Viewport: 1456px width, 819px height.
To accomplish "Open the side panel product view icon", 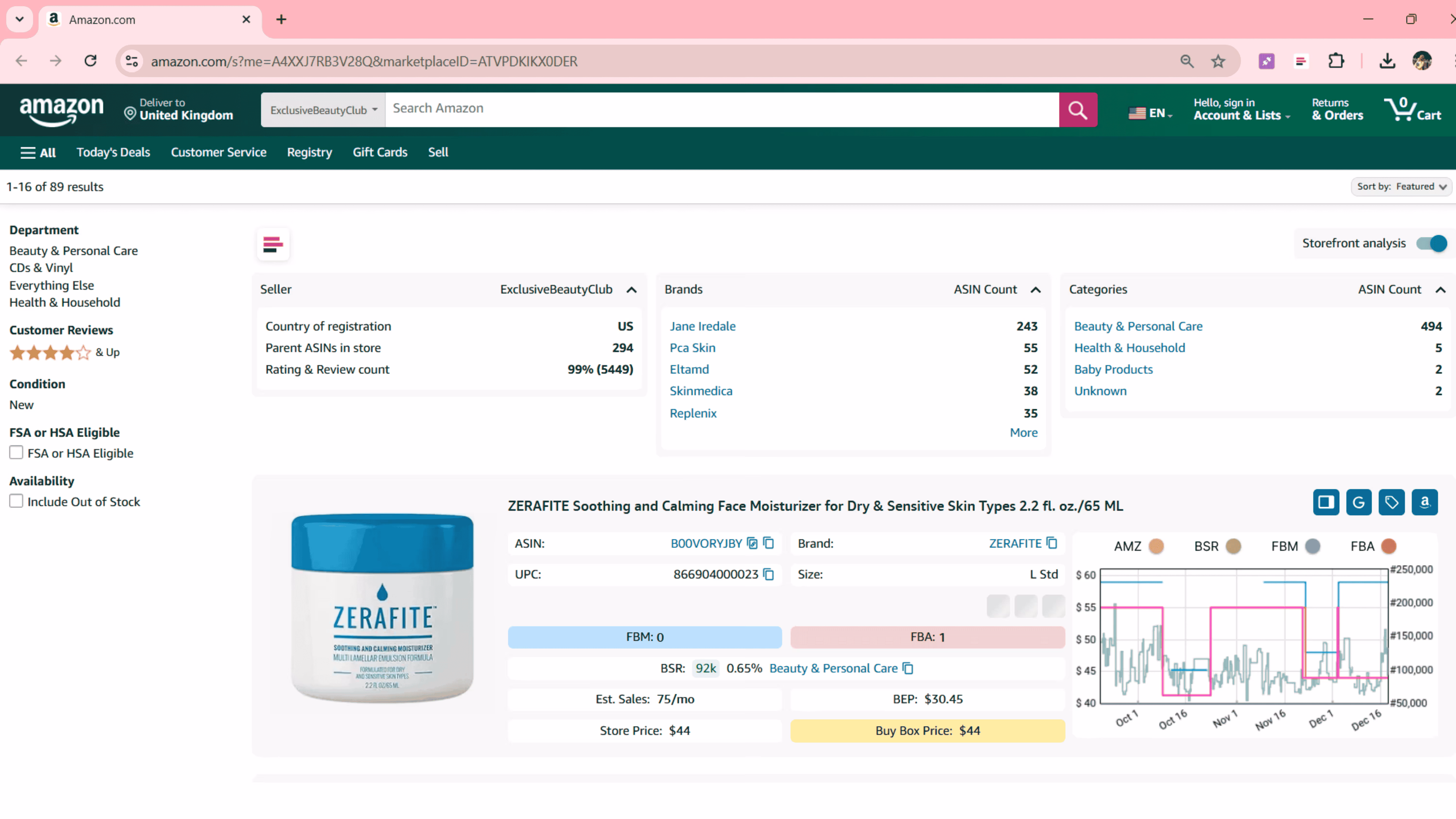I will point(1326,502).
